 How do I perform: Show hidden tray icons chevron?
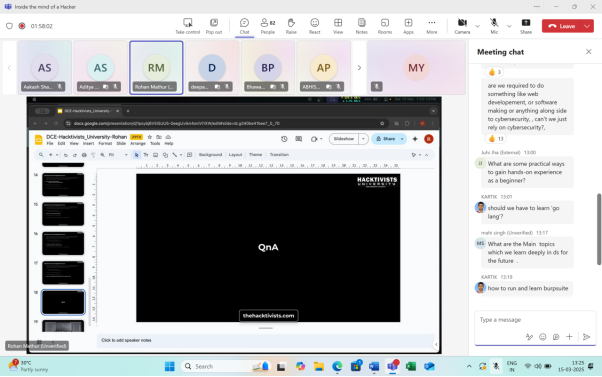[x=469, y=367]
